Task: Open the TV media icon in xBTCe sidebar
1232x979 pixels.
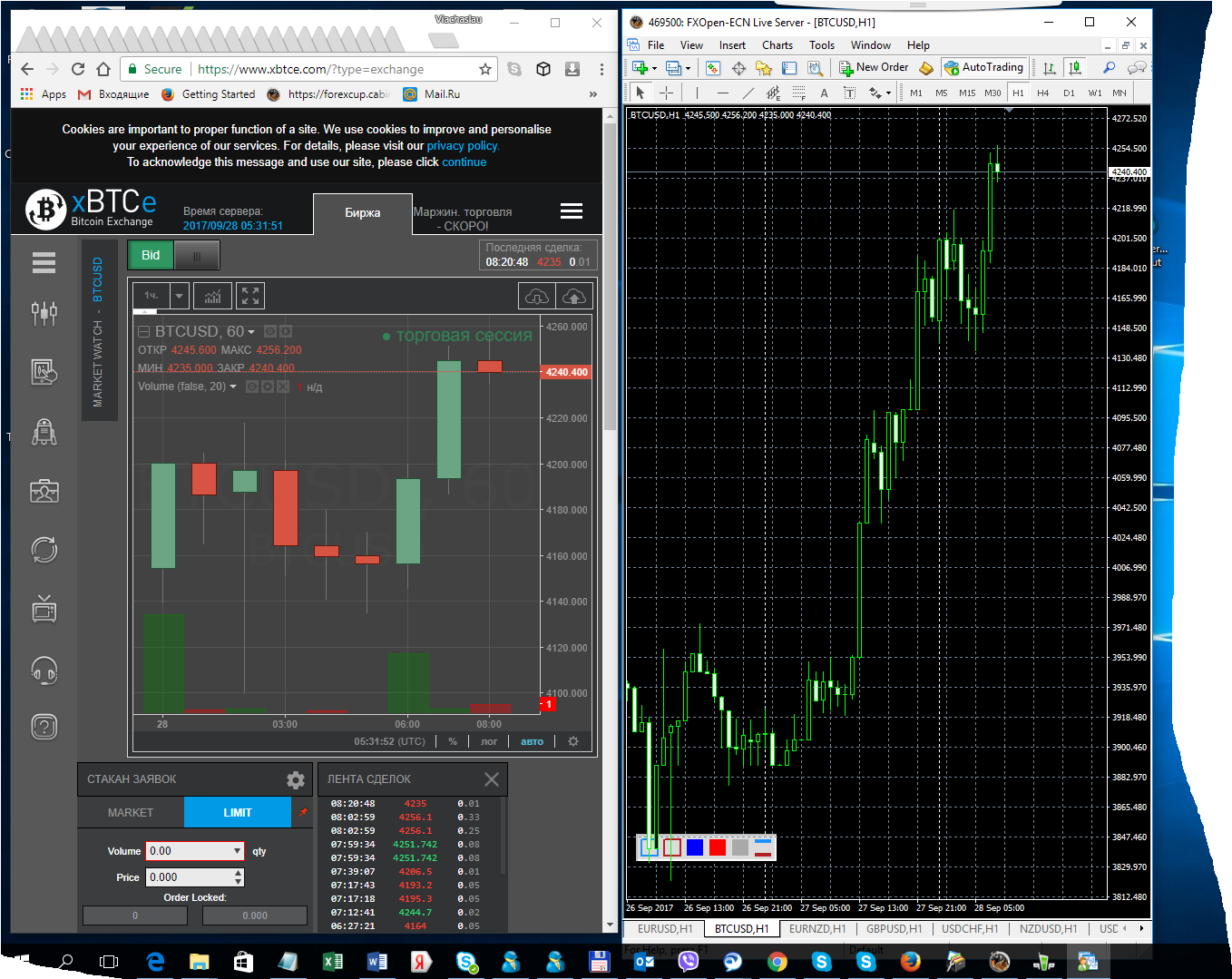Action: [x=44, y=609]
